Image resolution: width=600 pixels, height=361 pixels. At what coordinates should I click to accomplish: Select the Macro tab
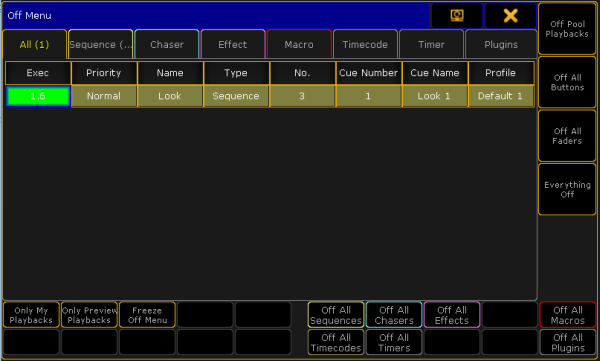(x=299, y=44)
